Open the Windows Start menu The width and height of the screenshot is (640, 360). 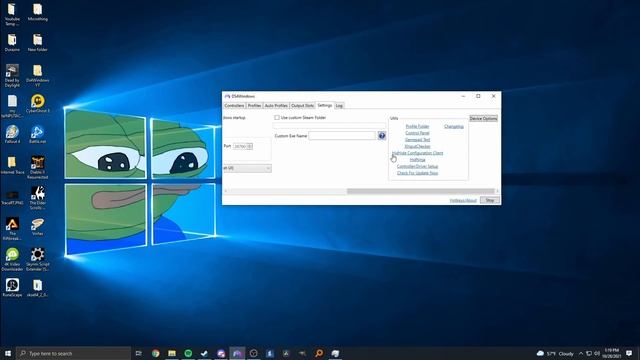point(8,353)
